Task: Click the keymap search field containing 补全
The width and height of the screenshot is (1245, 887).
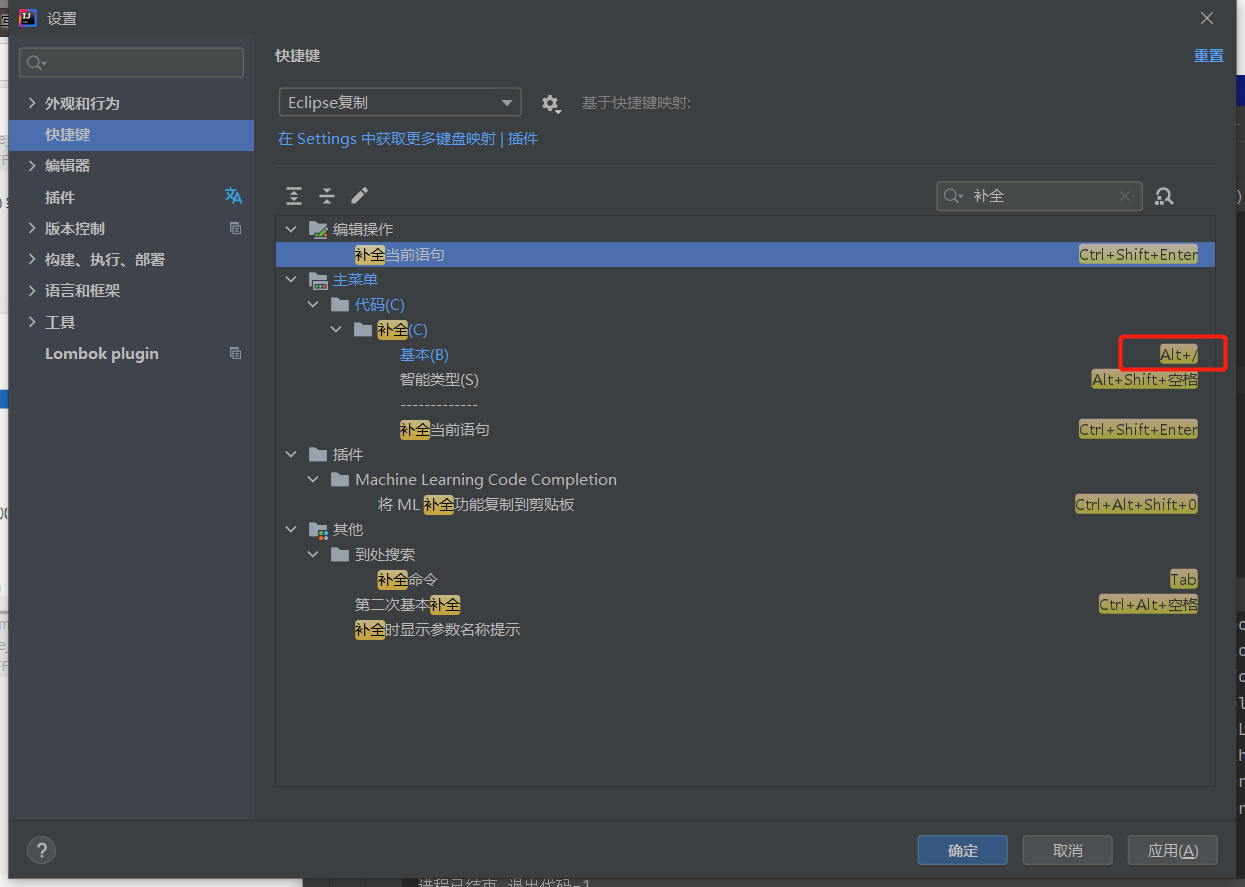Action: [1039, 196]
